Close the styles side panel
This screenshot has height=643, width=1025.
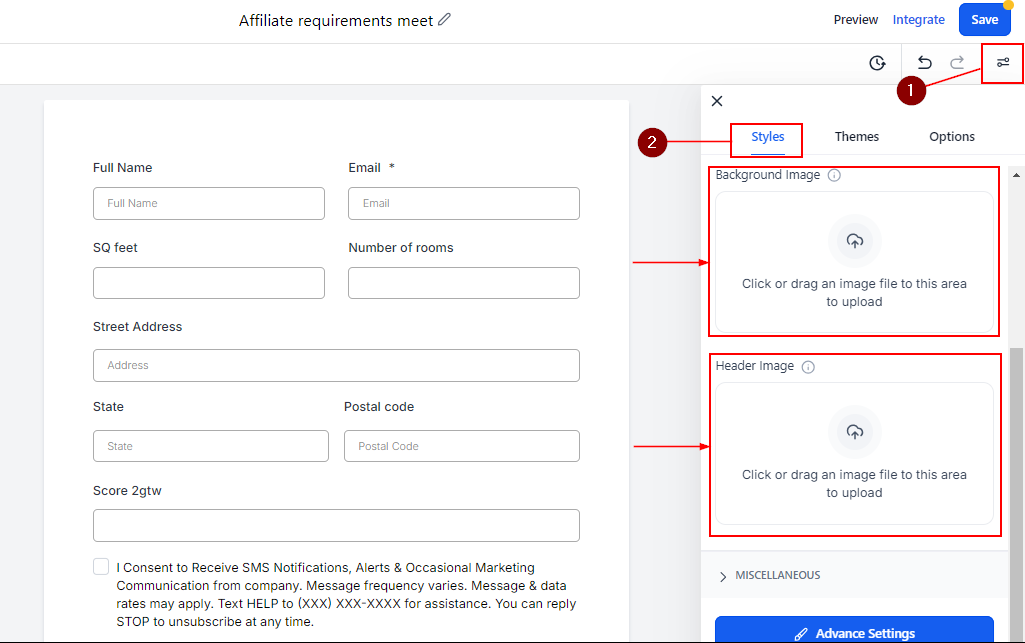(717, 101)
